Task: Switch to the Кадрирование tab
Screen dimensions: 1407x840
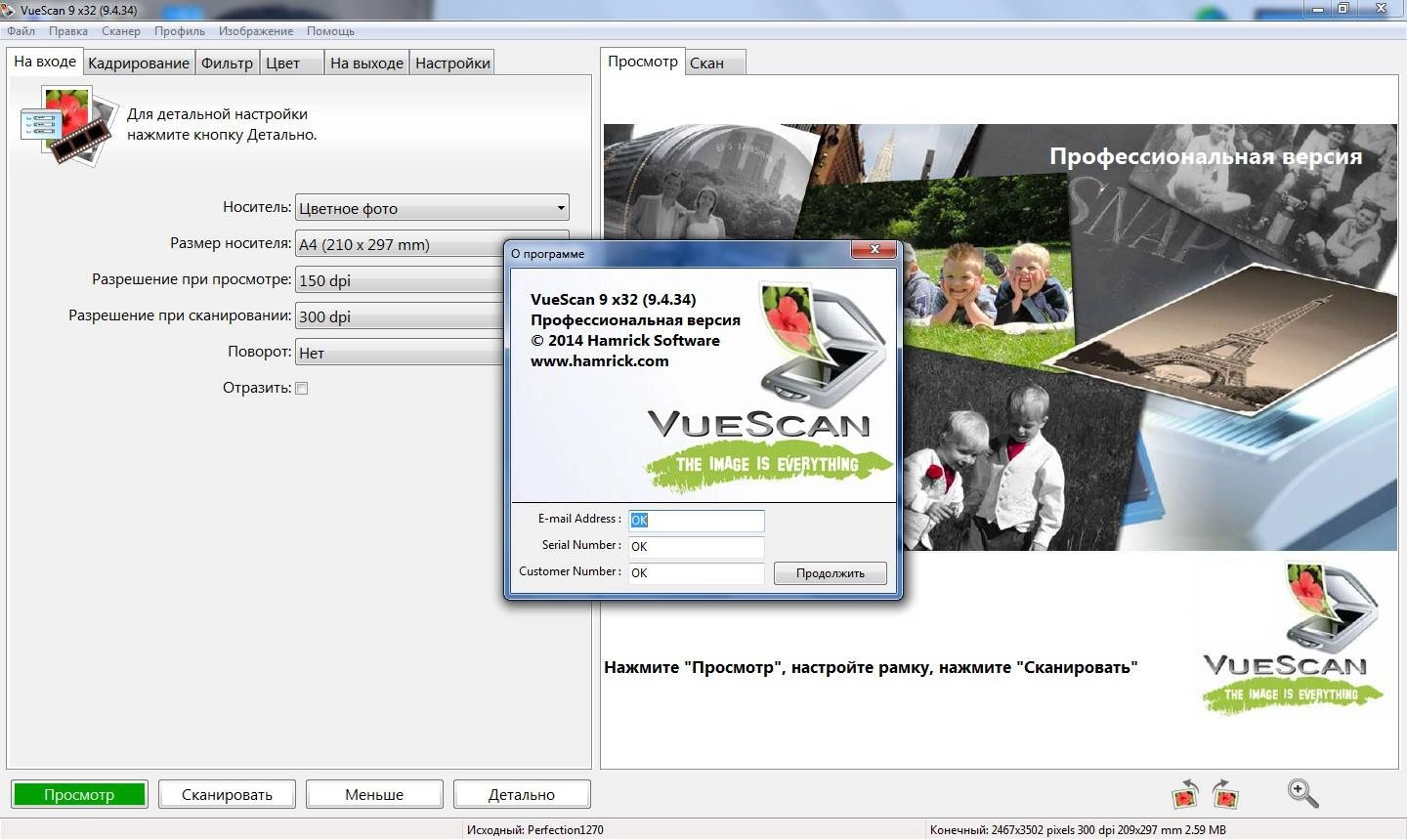Action: tap(139, 63)
